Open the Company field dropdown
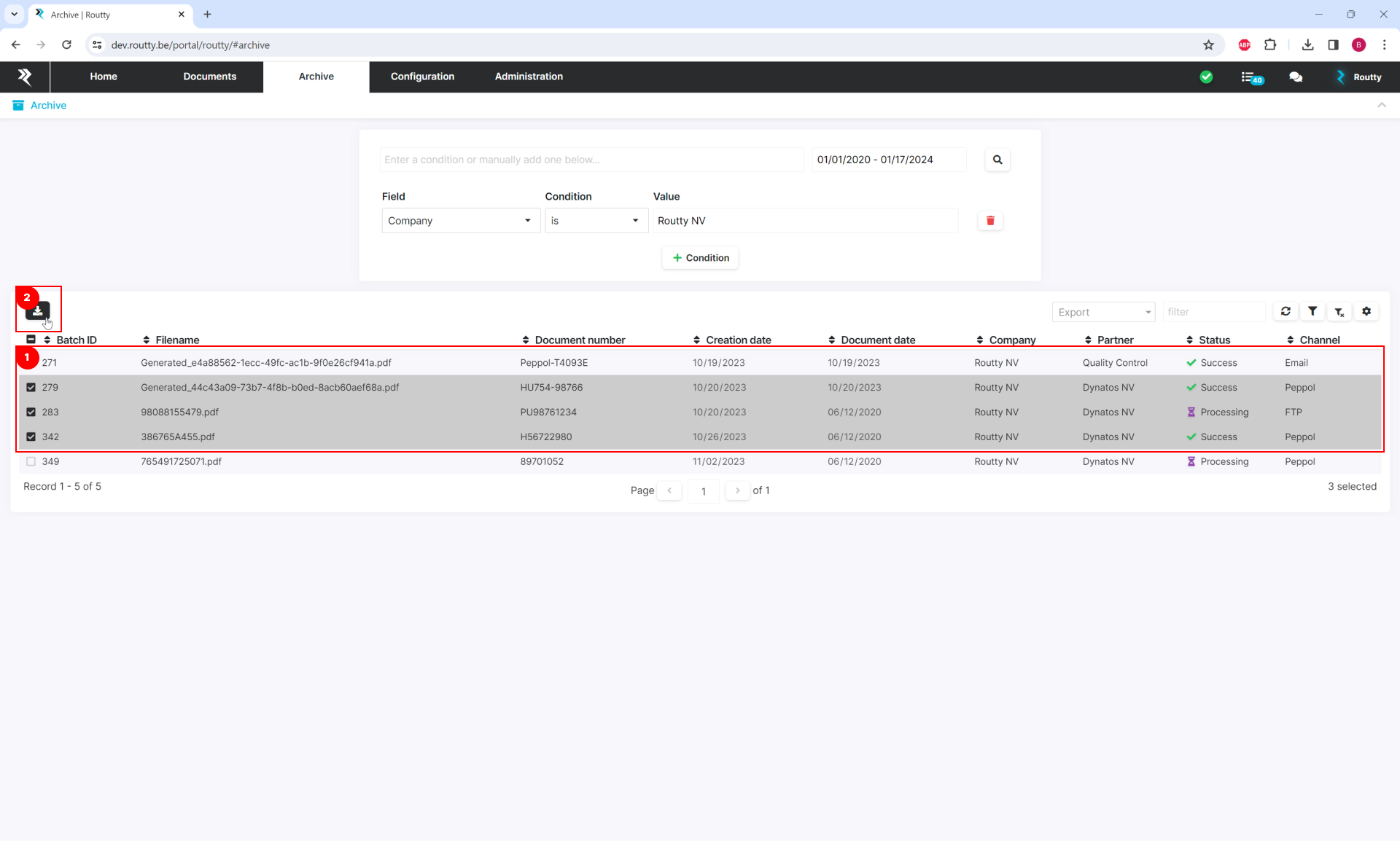The height and width of the screenshot is (841, 1400). pyautogui.click(x=459, y=221)
